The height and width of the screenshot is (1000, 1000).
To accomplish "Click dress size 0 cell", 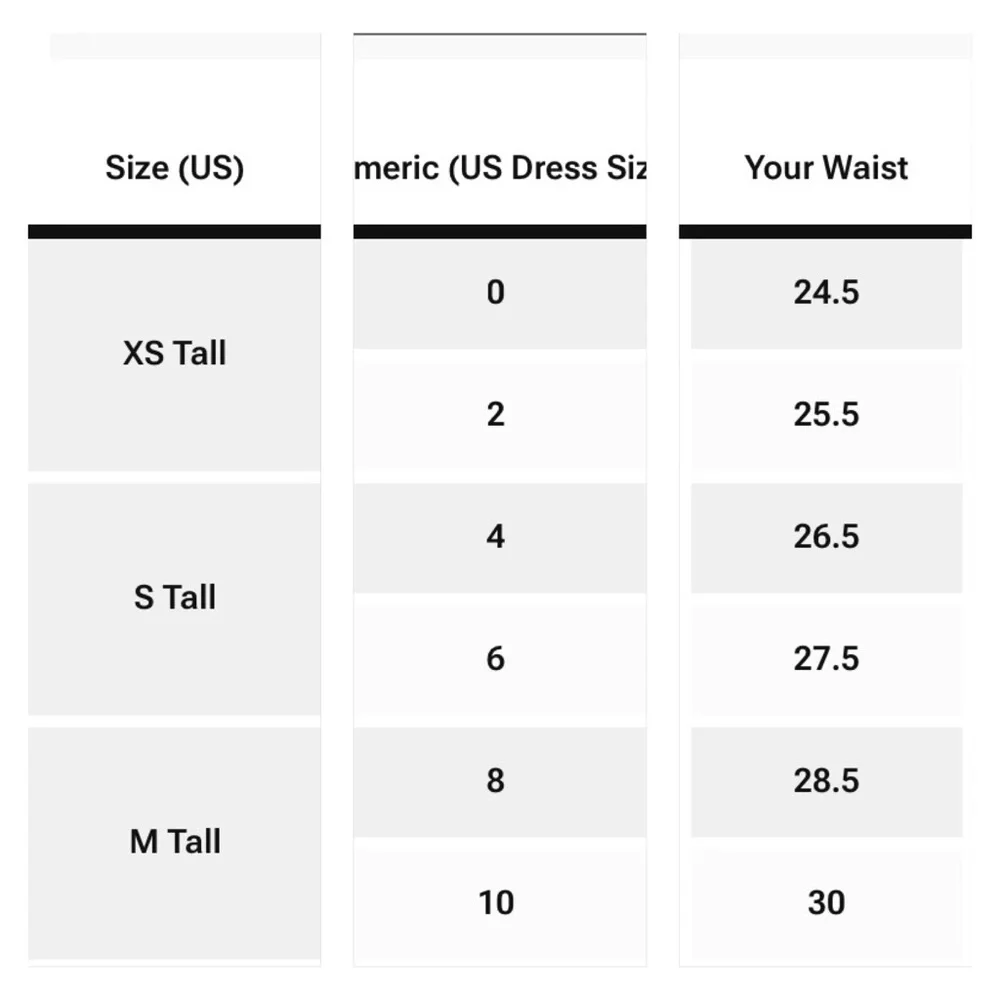I will [496, 293].
